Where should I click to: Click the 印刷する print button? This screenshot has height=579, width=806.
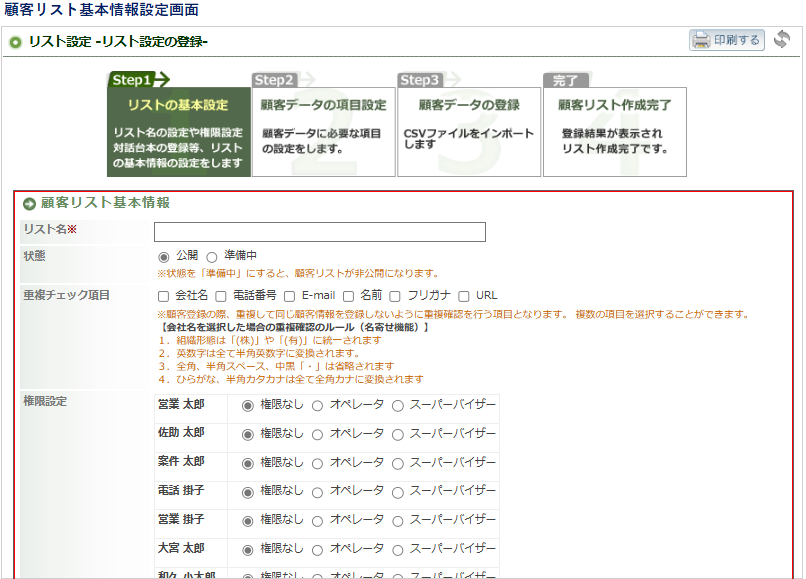pos(726,40)
